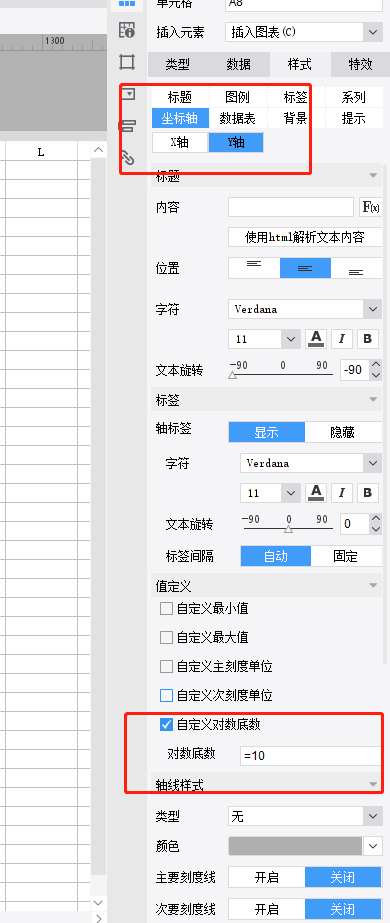
Task: Click the gray 颜色 swatch
Action: [x=295, y=846]
